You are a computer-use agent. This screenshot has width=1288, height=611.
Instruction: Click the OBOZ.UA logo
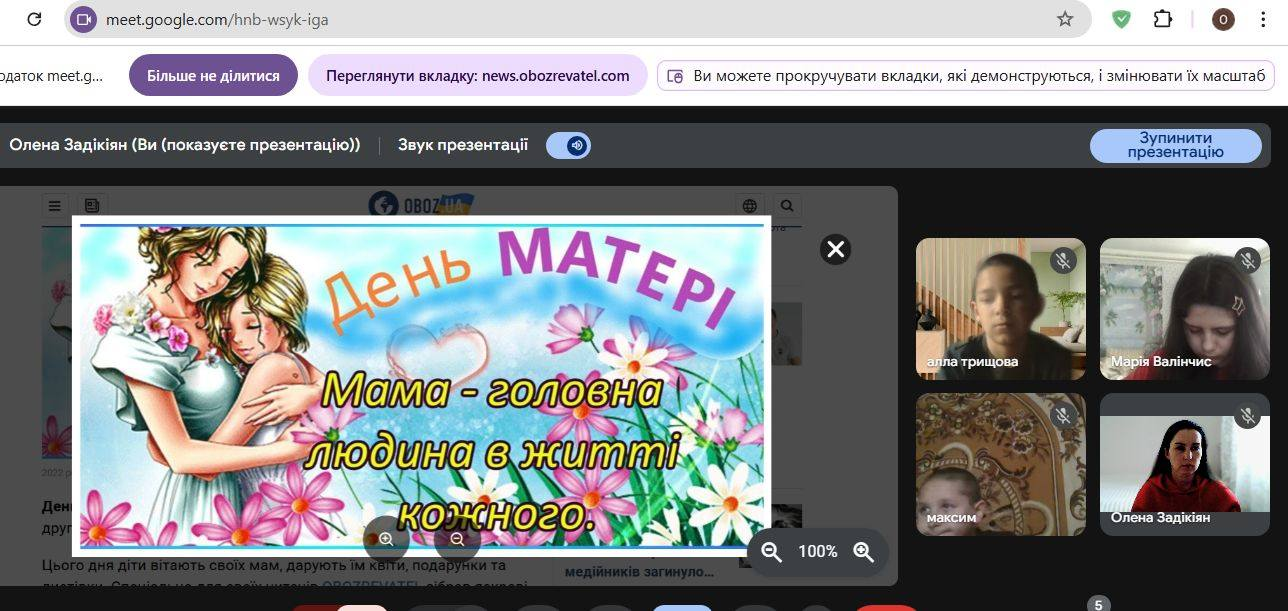(421, 204)
